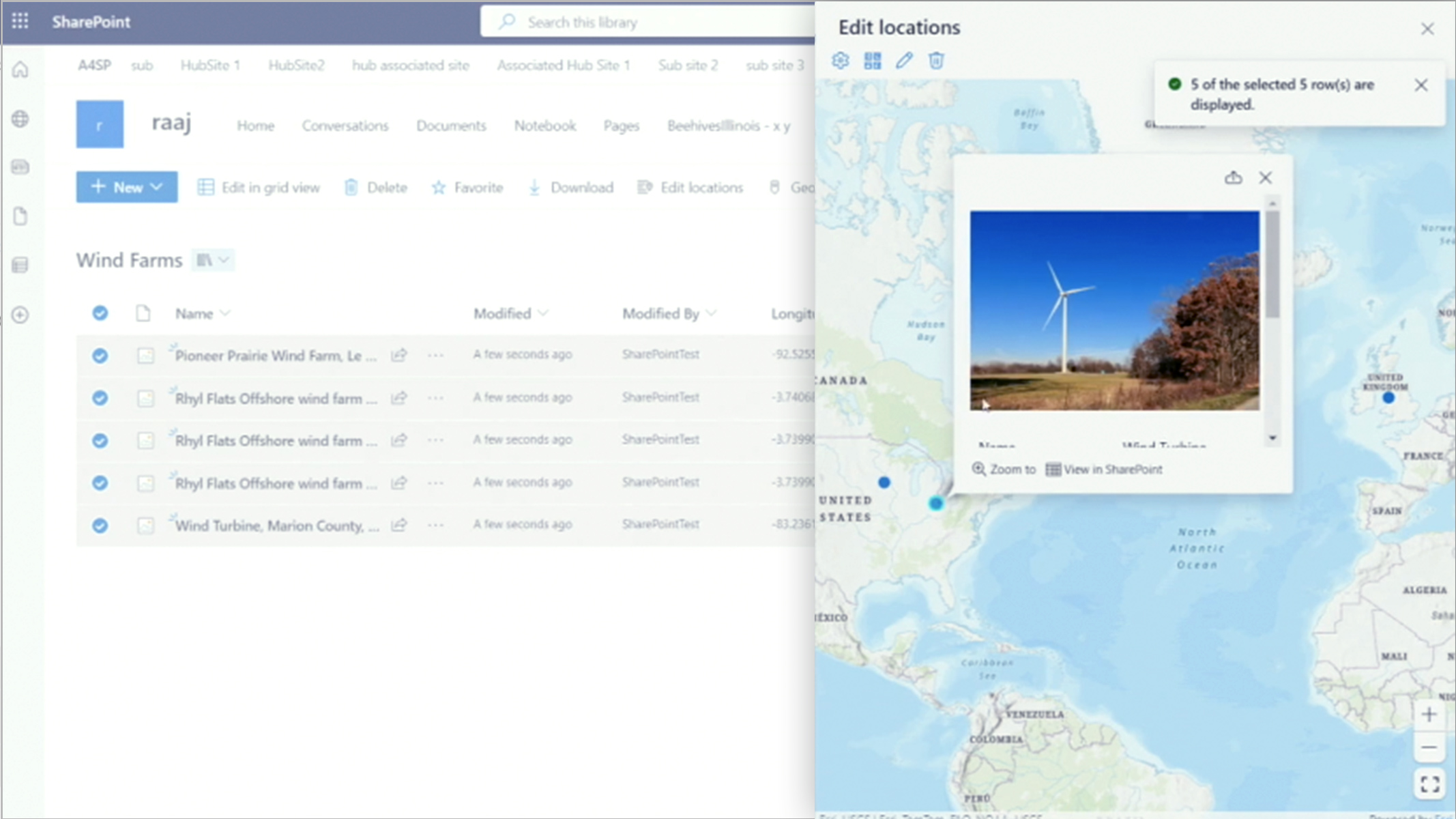Toggle the fullscreen map view icon
The height and width of the screenshot is (819, 1456).
[x=1429, y=784]
